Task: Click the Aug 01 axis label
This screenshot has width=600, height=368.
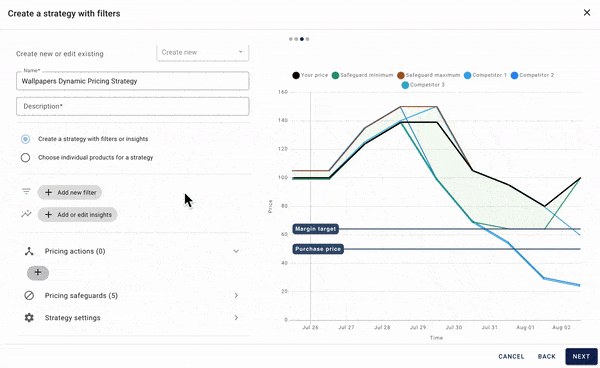Action: click(x=525, y=327)
